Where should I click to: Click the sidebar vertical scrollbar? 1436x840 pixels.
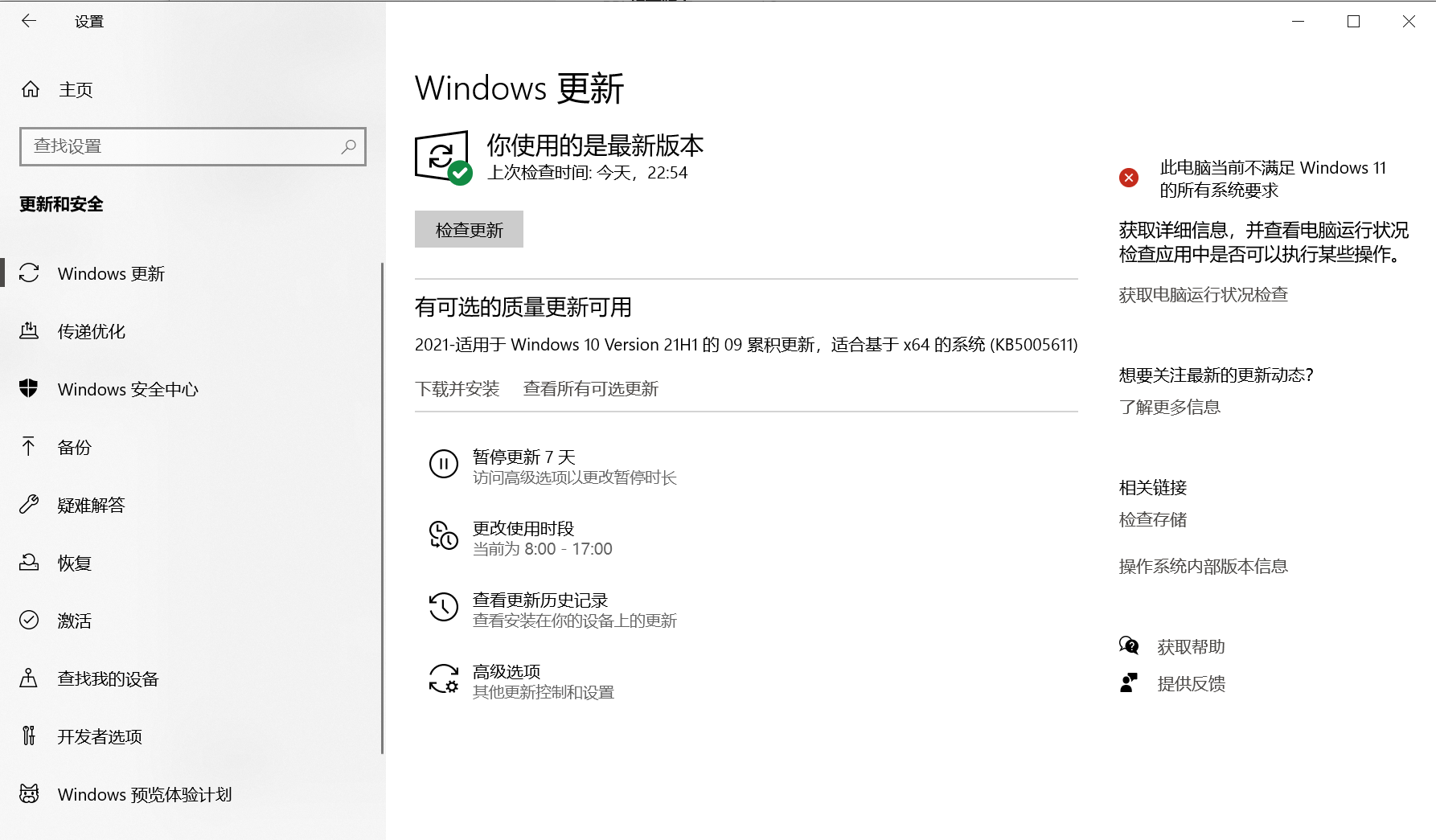[x=382, y=508]
